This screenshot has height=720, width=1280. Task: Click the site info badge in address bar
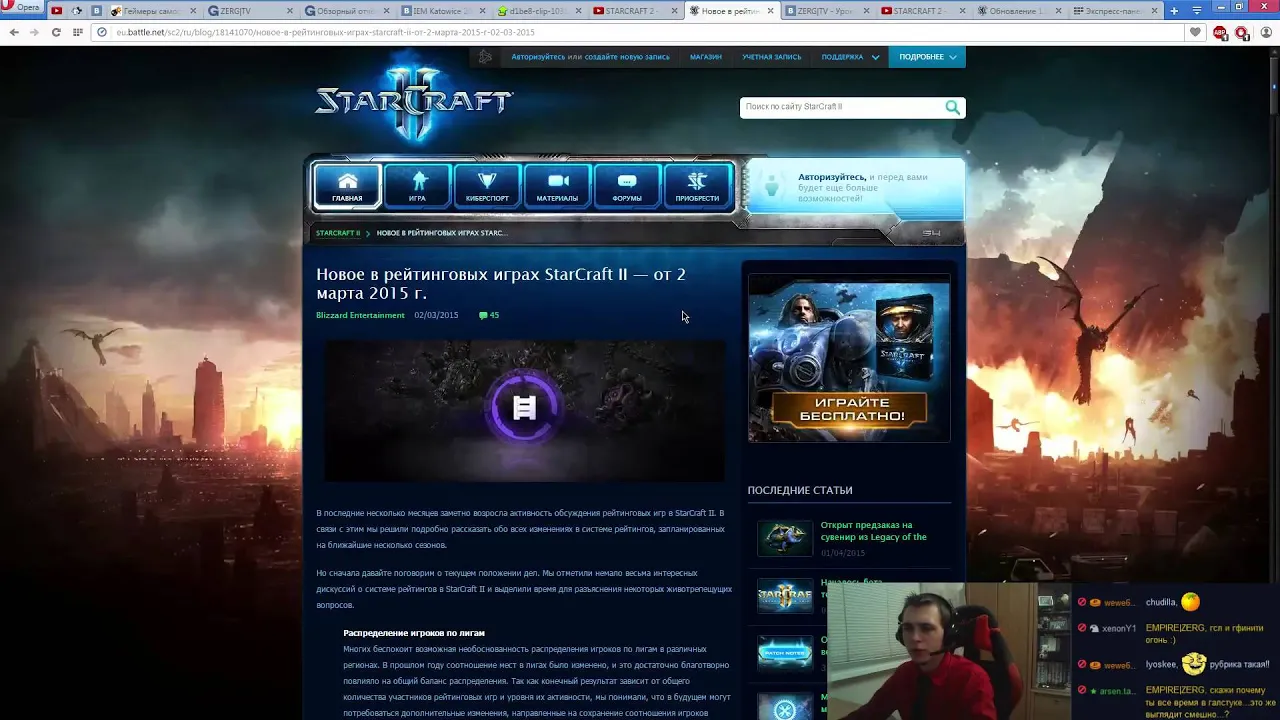click(x=102, y=32)
